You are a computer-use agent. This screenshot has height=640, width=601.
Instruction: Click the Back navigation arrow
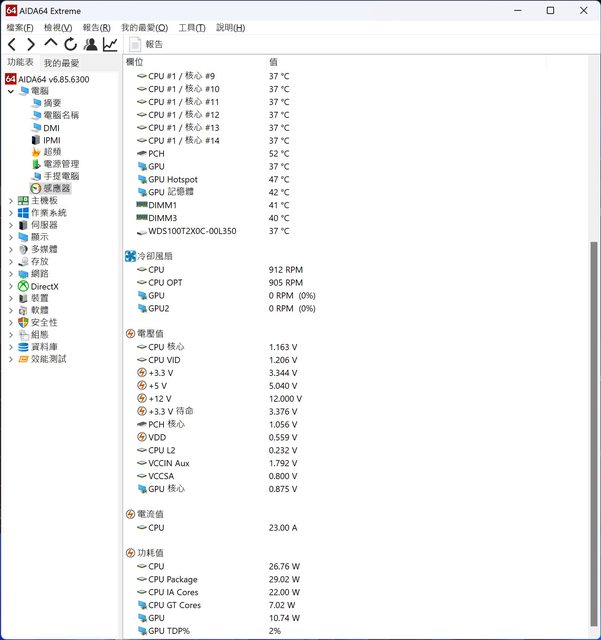12,44
